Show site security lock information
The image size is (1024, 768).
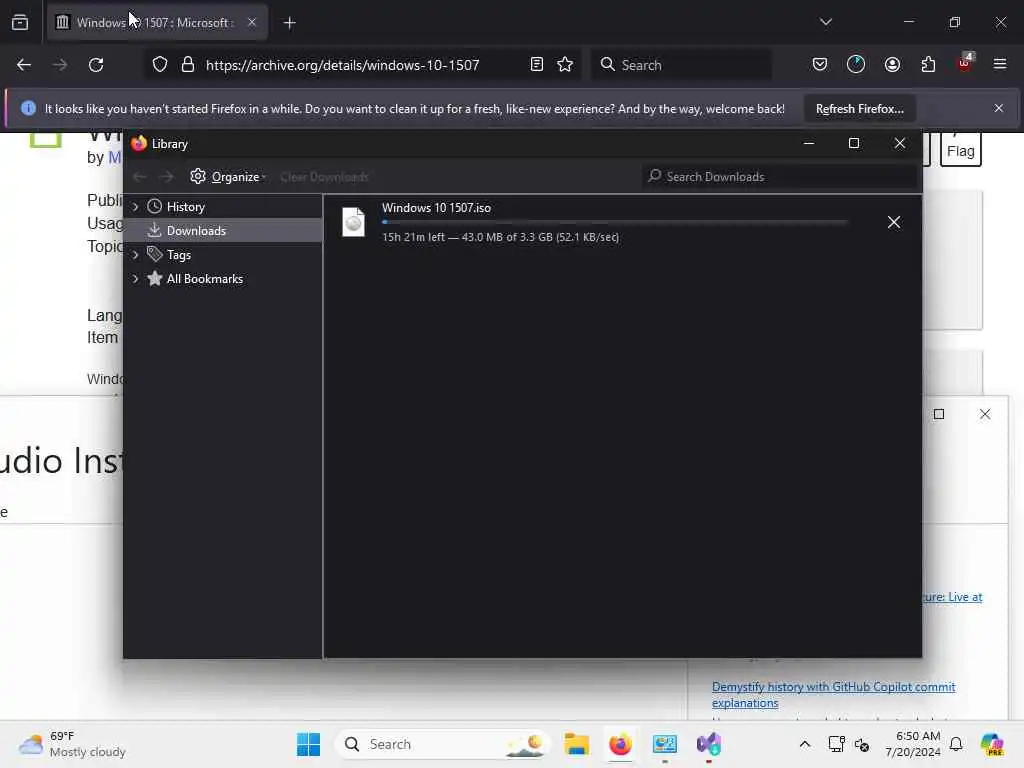coord(188,65)
